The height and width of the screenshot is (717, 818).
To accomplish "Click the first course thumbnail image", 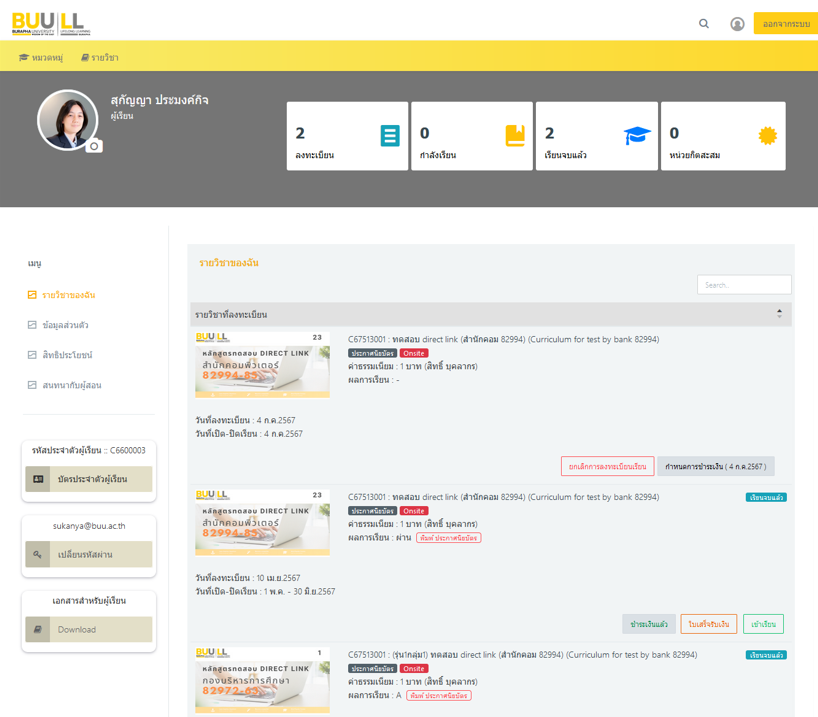I will tap(262, 365).
